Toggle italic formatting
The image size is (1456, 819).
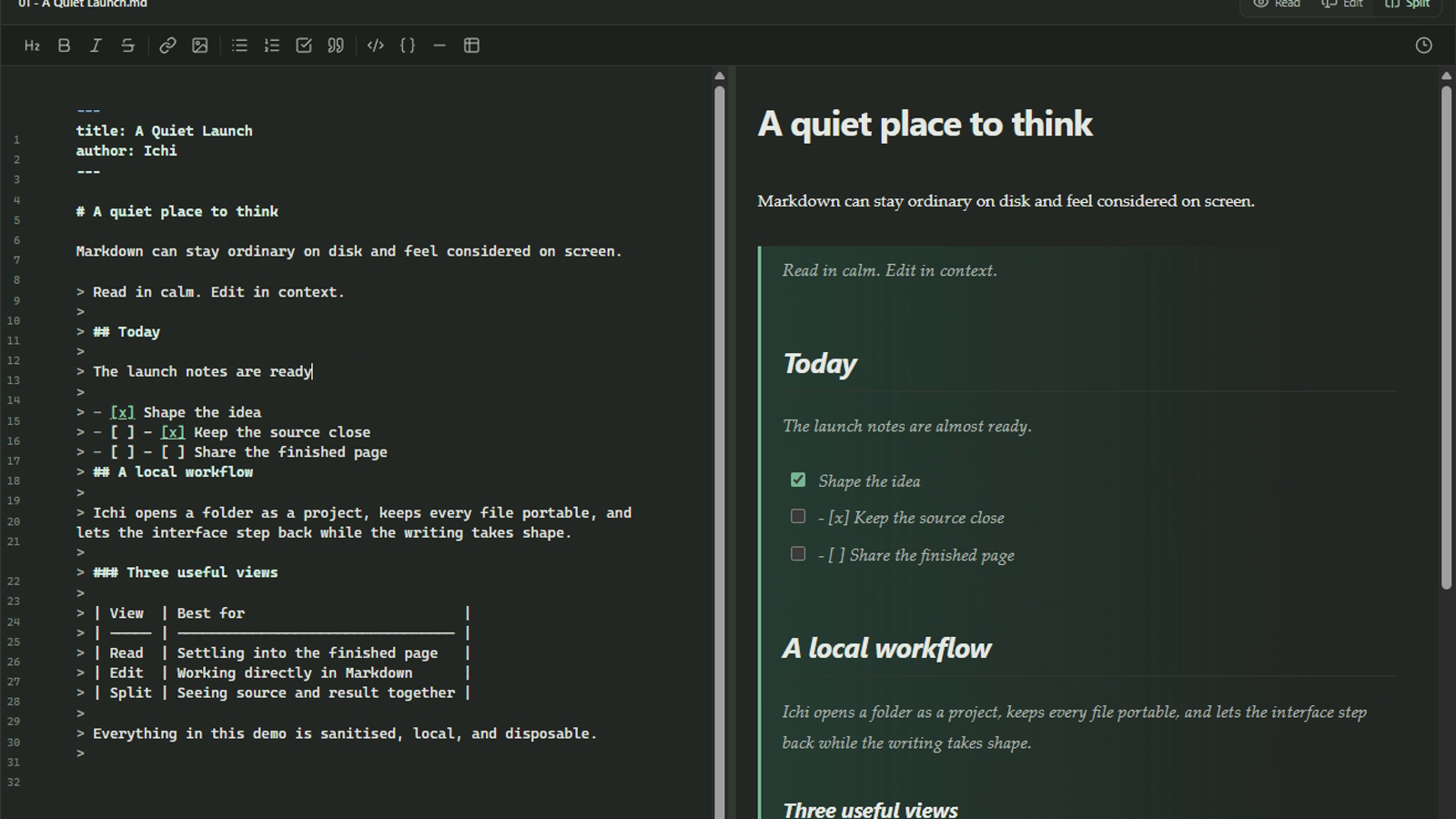[x=96, y=45]
